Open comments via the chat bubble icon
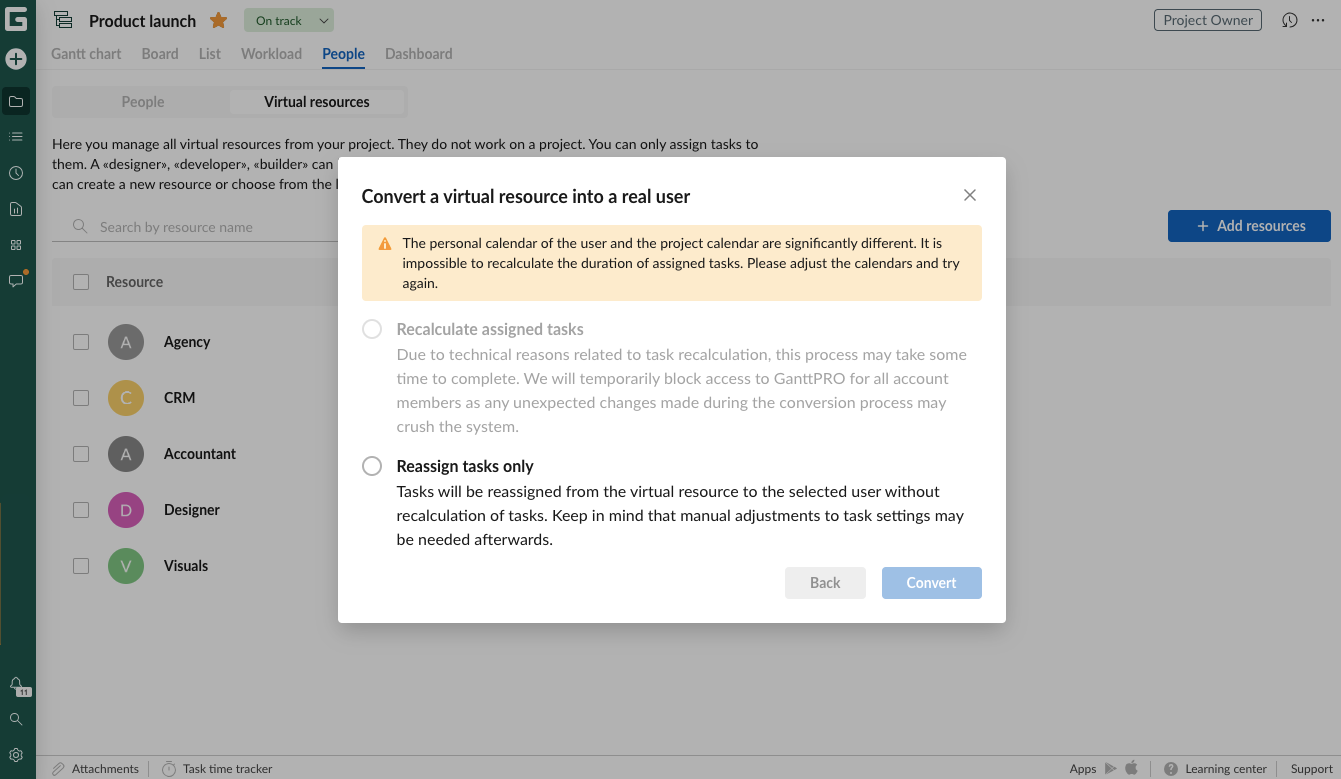 point(16,281)
